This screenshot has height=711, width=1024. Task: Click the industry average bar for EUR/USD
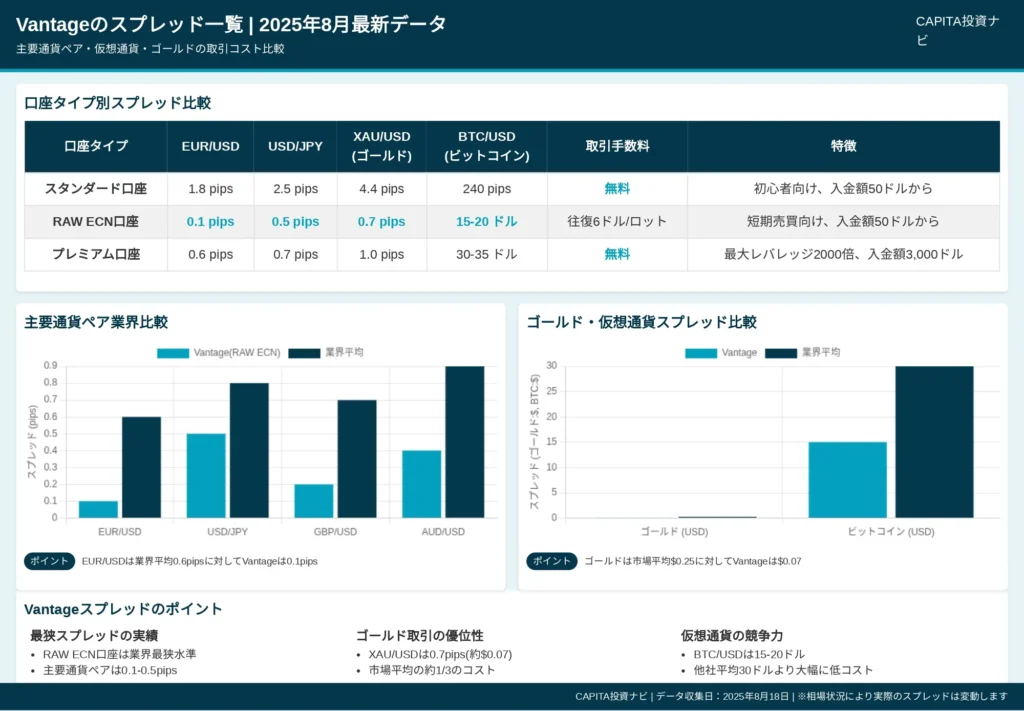(142, 467)
